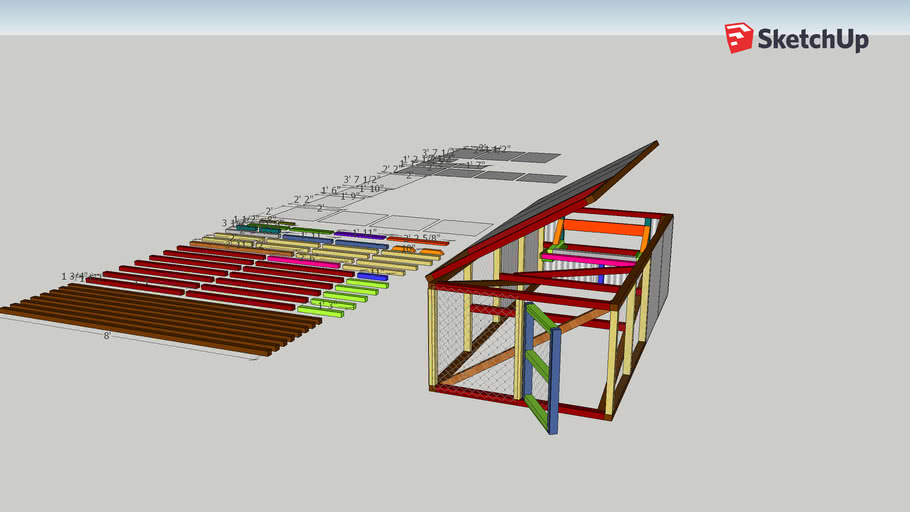Select the pink board in the lumber layout
The image size is (910, 512).
304,262
